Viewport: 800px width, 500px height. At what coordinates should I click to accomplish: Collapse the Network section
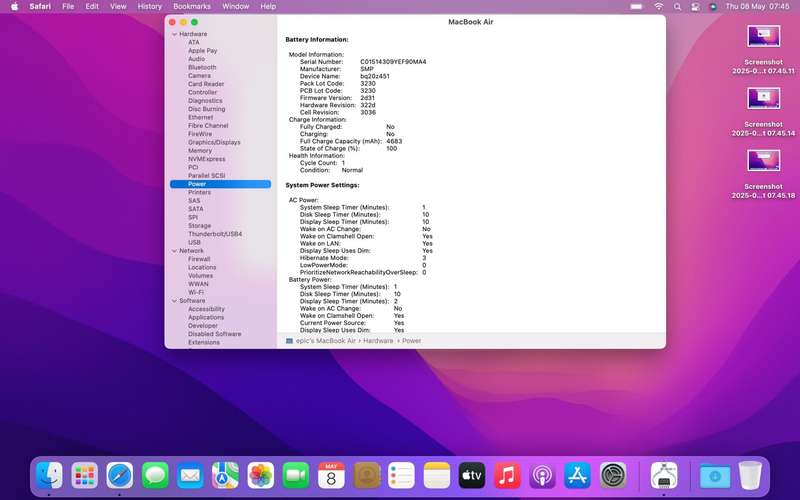174,251
